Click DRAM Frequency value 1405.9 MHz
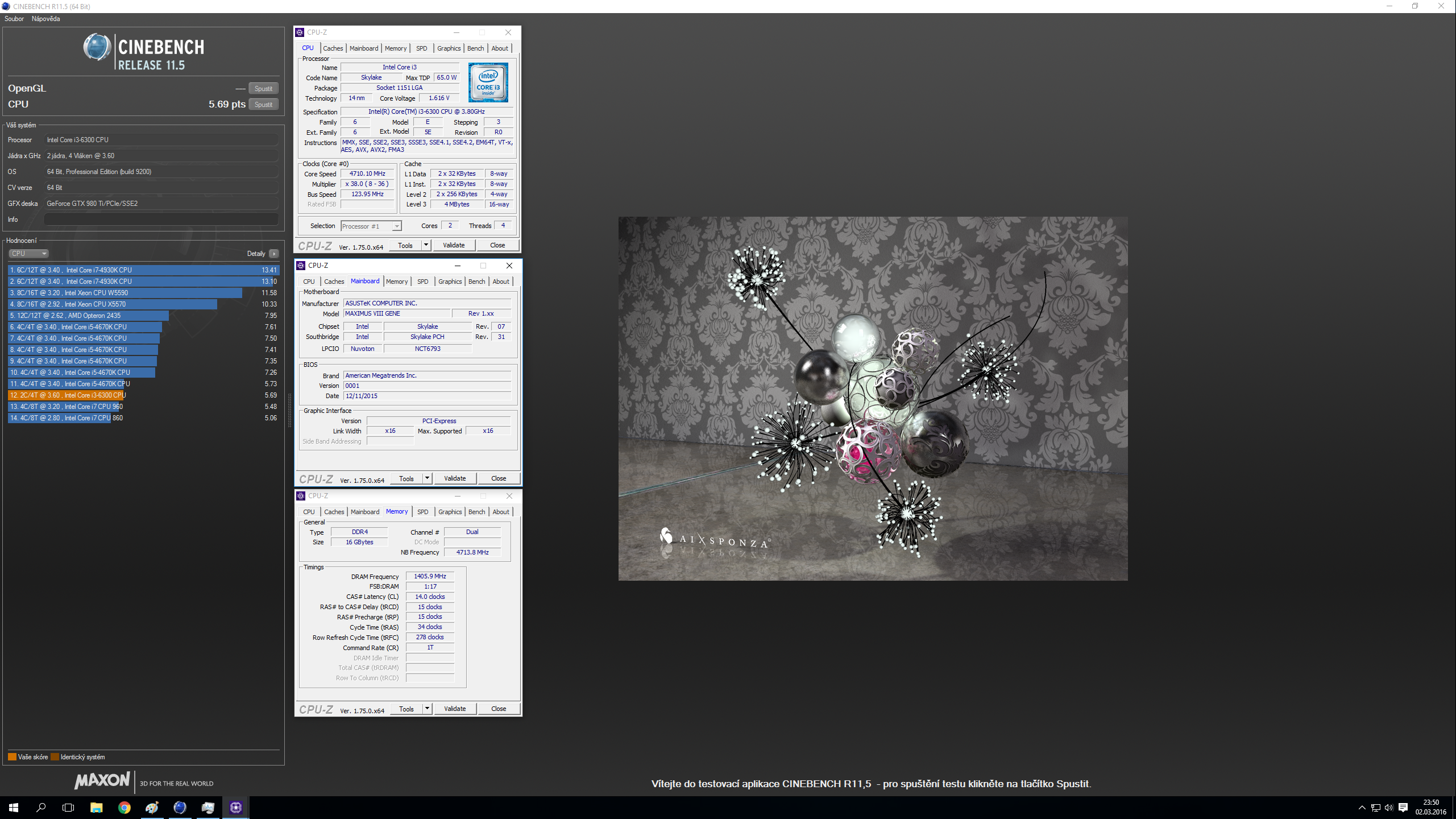1456x819 pixels. [430, 576]
